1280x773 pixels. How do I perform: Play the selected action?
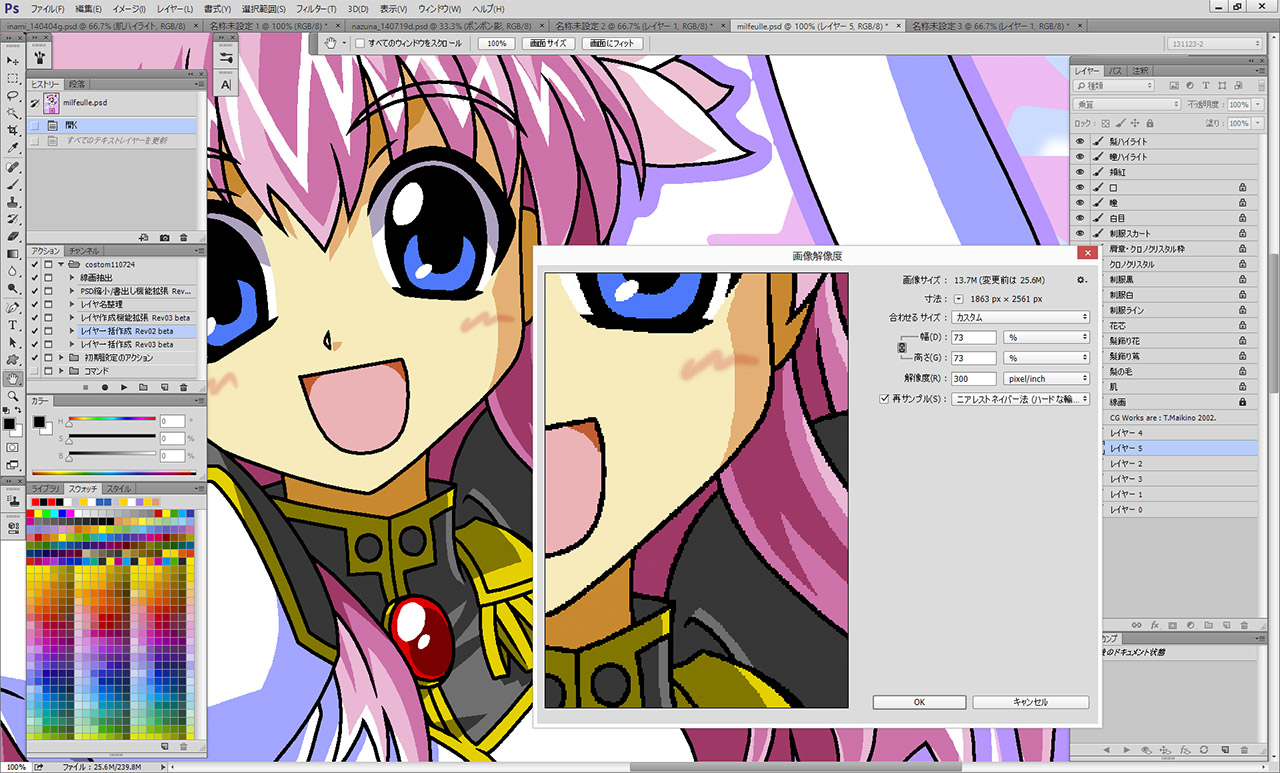[x=124, y=386]
